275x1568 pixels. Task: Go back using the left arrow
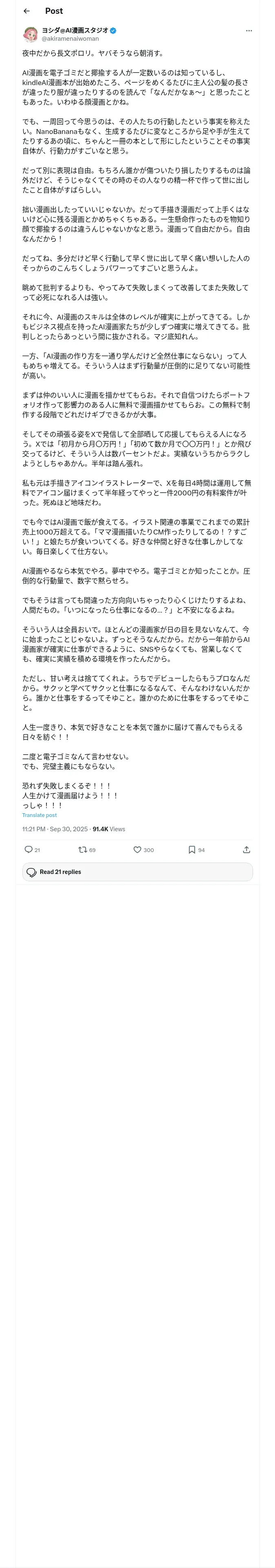point(26,11)
